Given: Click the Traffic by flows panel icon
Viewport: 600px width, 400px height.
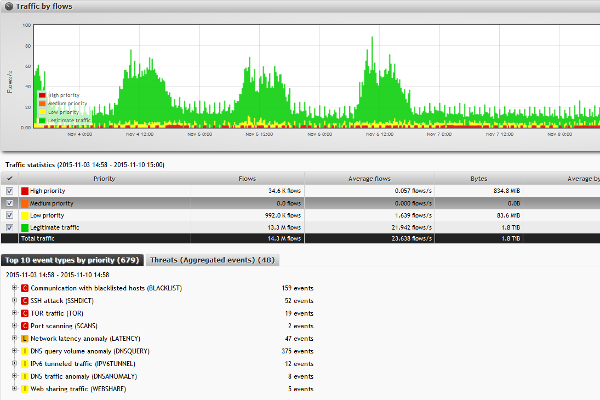Looking at the screenshot, I should click(8, 7).
